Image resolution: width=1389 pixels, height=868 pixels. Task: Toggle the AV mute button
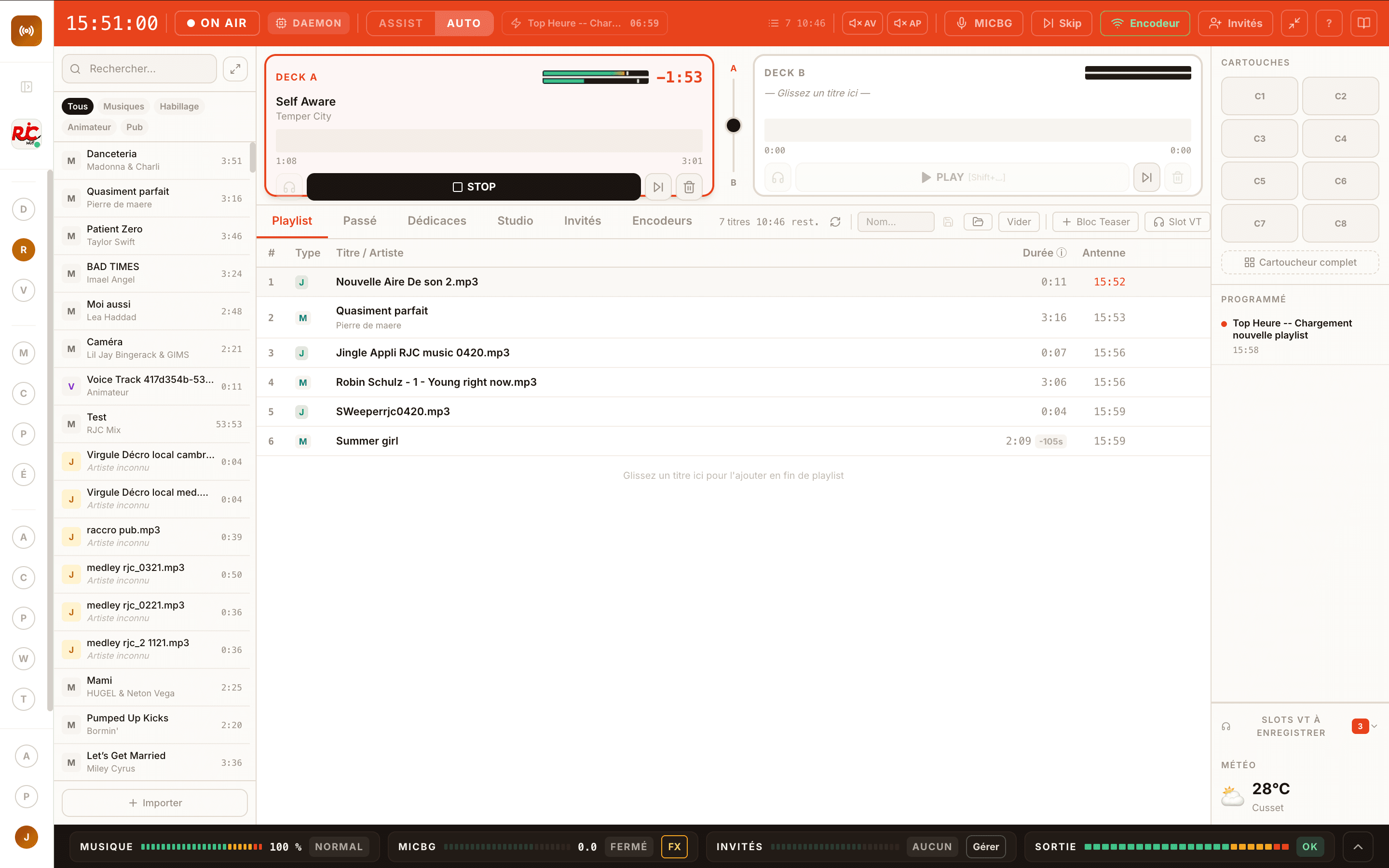[863, 23]
